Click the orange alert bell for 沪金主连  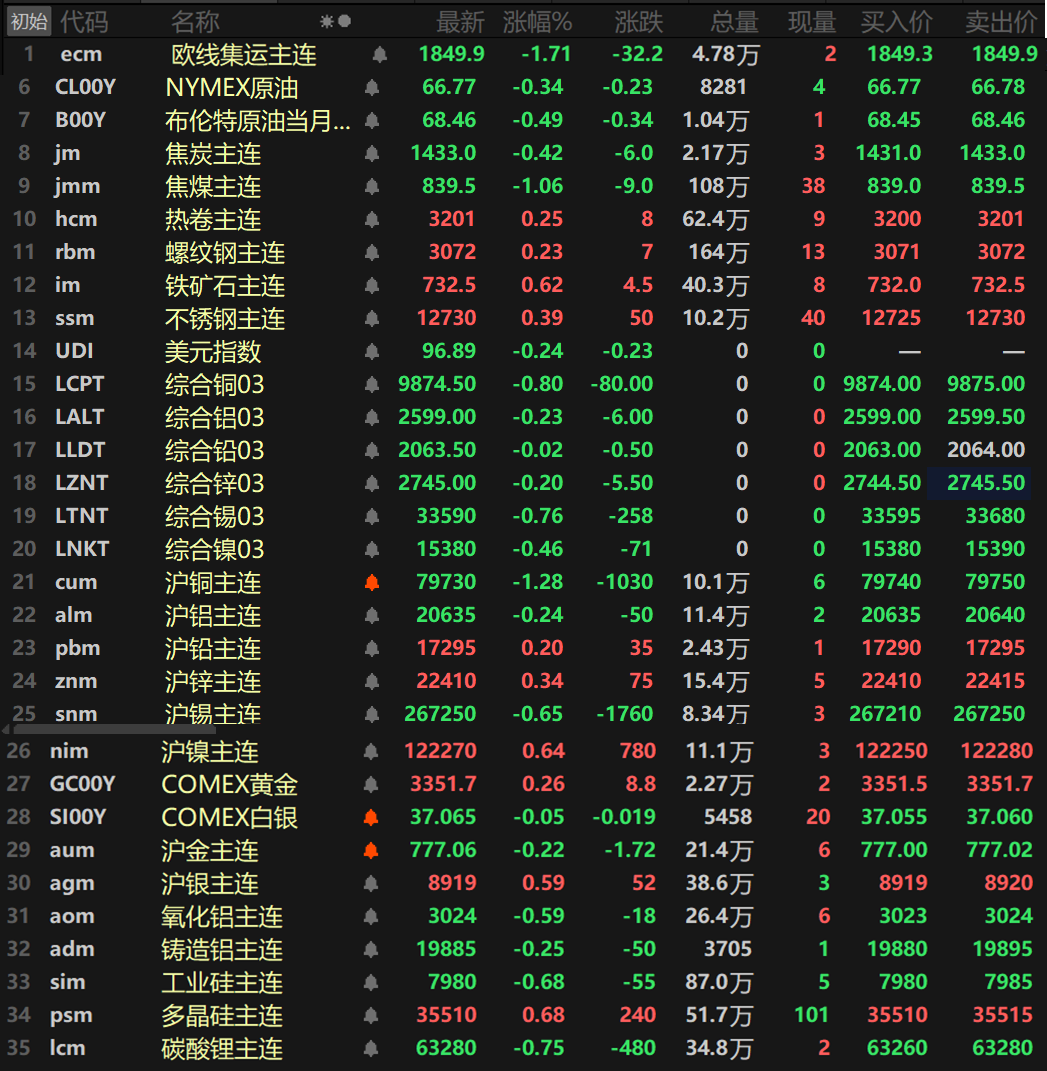coord(371,850)
